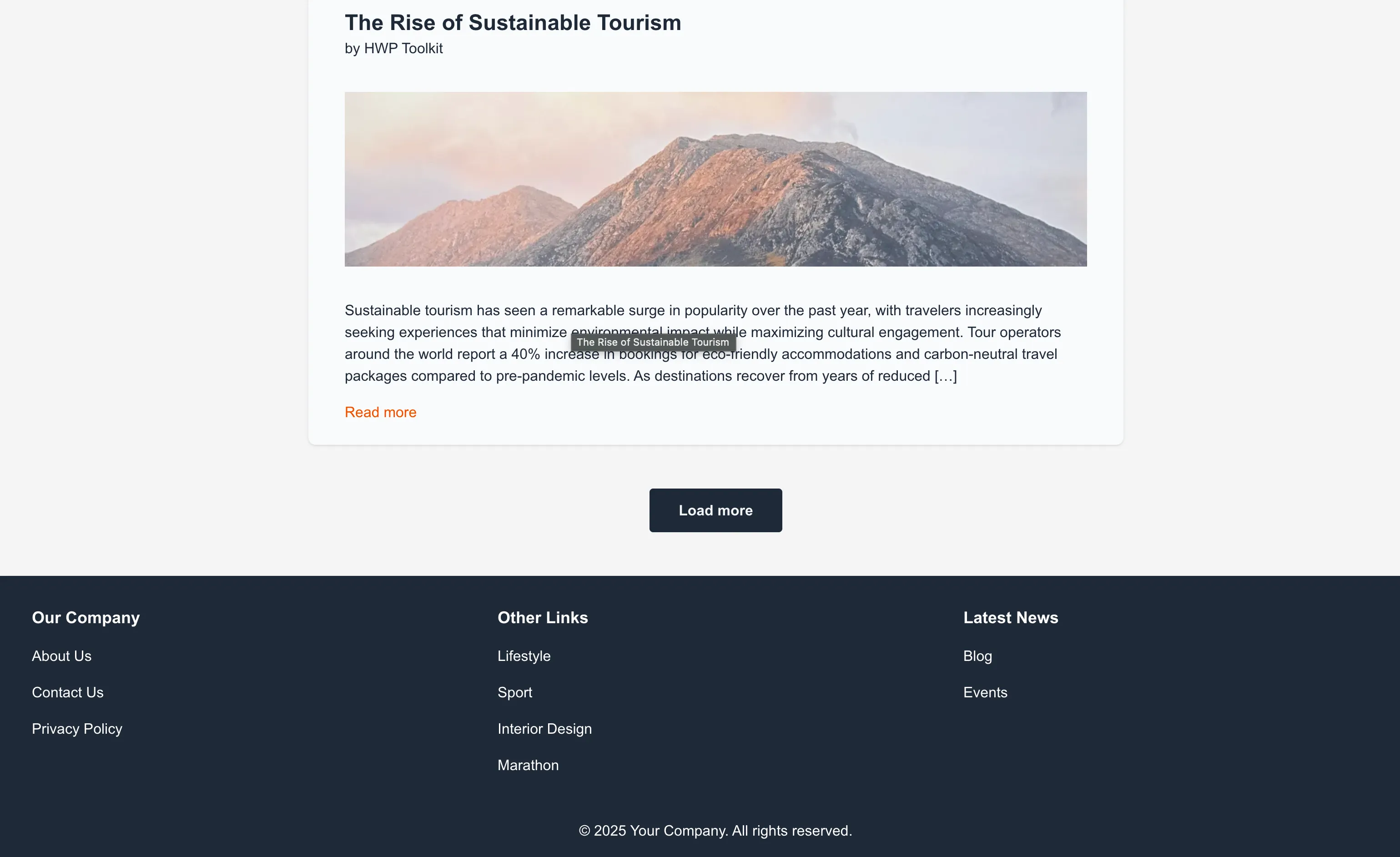Click the 2025 copyright notice text
Viewport: 1400px width, 857px height.
point(715,830)
